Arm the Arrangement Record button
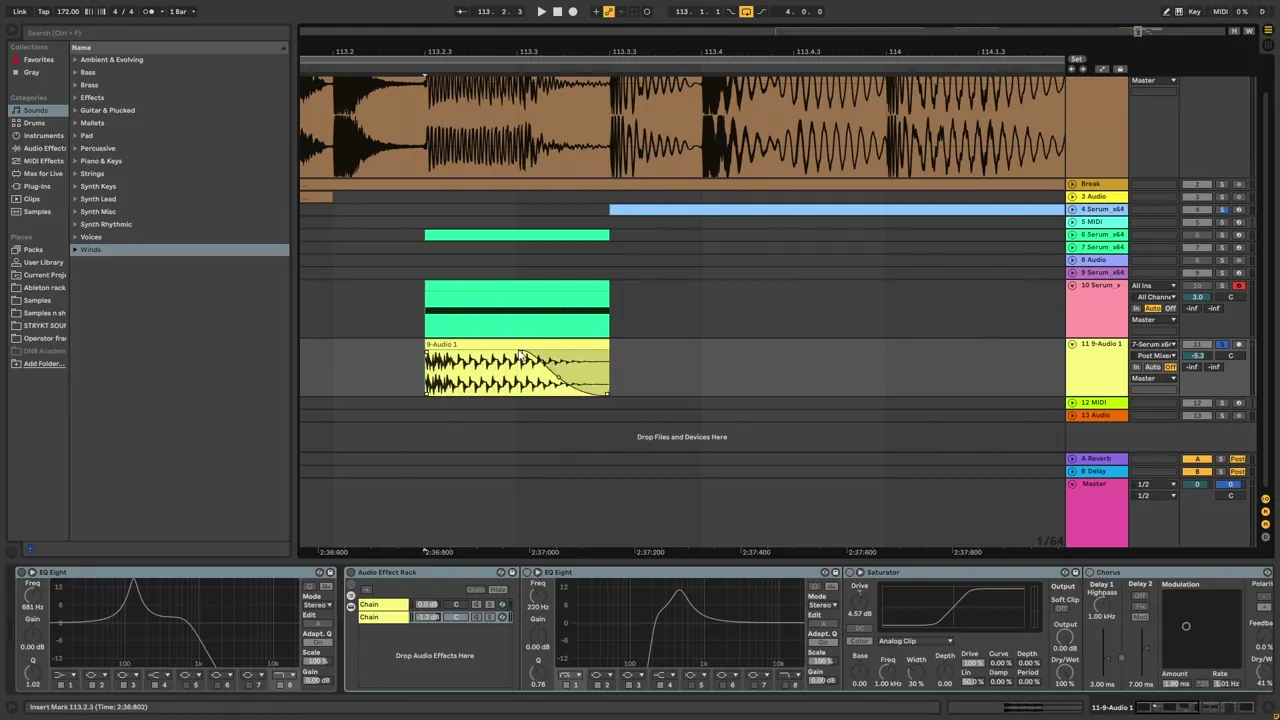Image resolution: width=1280 pixels, height=720 pixels. pos(573,12)
